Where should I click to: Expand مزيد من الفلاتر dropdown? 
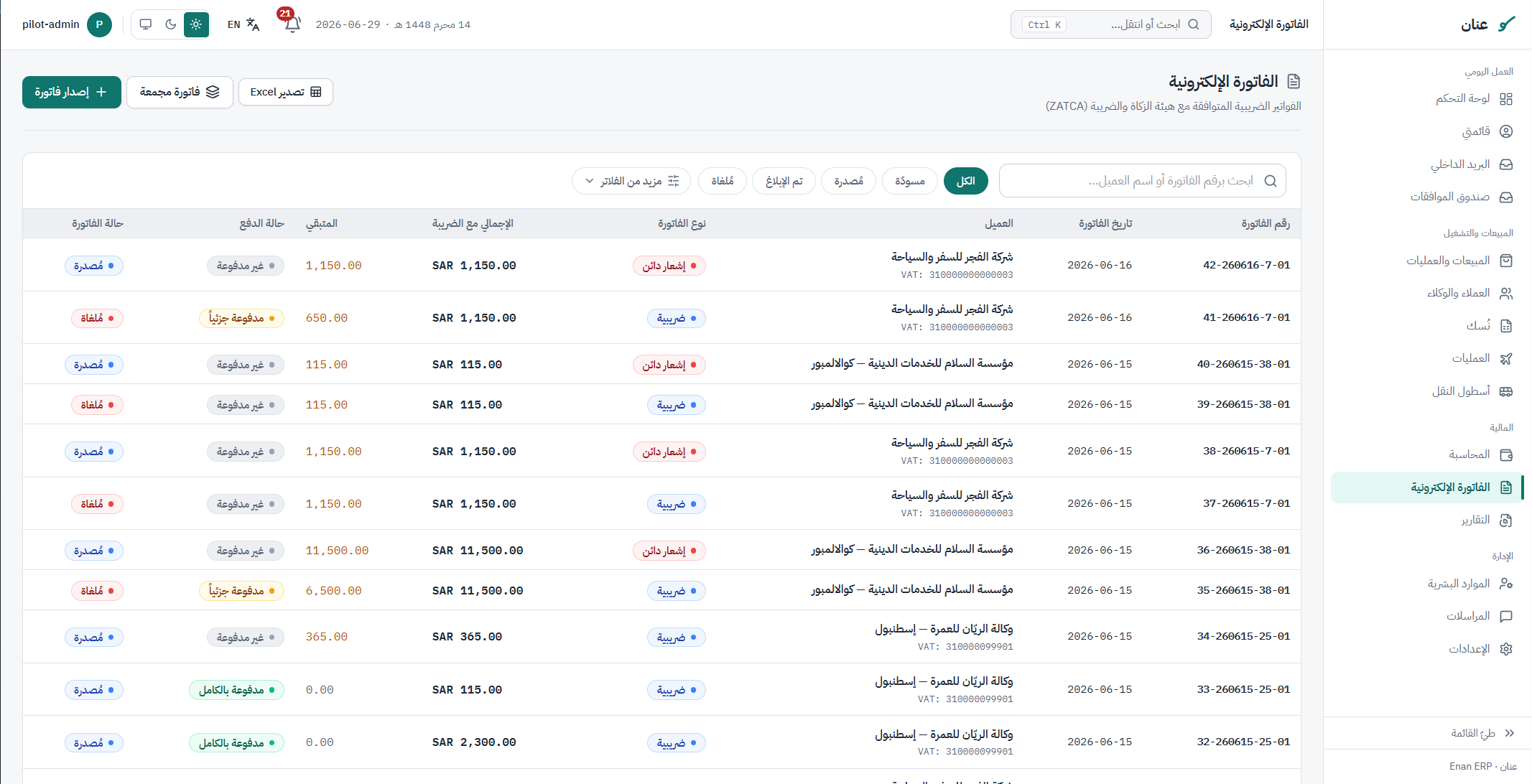click(x=631, y=181)
